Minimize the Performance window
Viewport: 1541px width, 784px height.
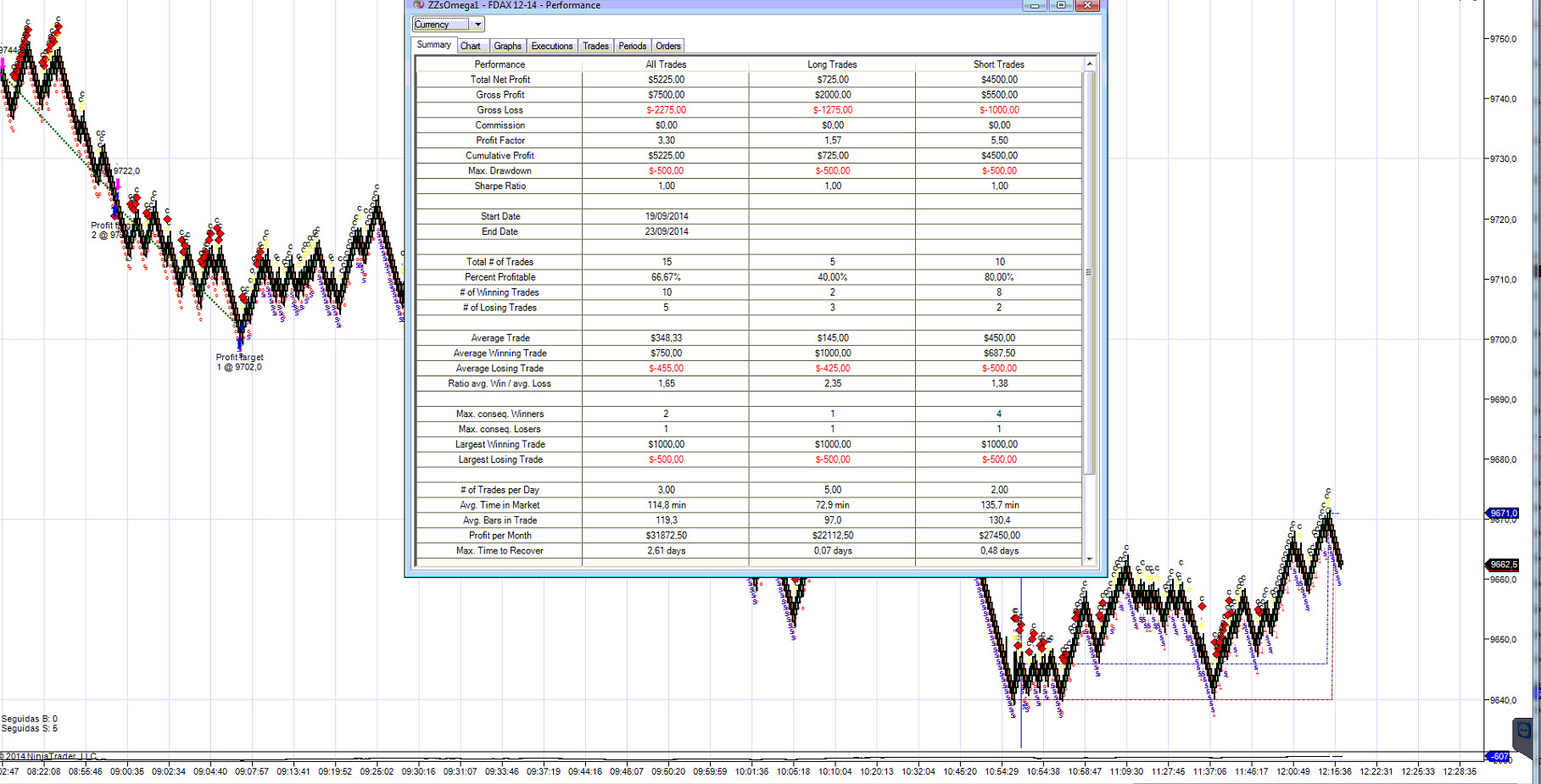coord(1035,5)
